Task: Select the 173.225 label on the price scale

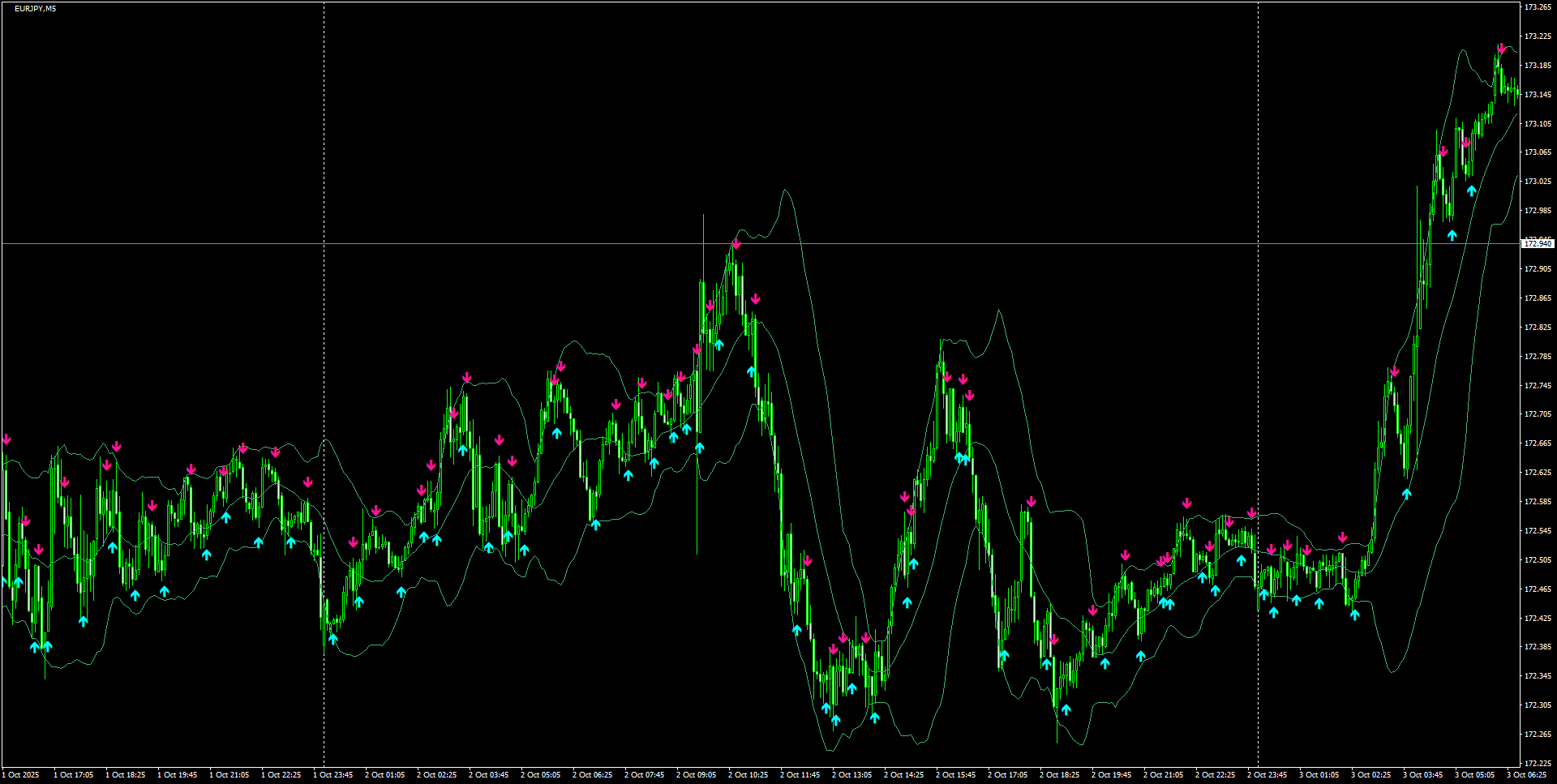Action: (1538, 36)
